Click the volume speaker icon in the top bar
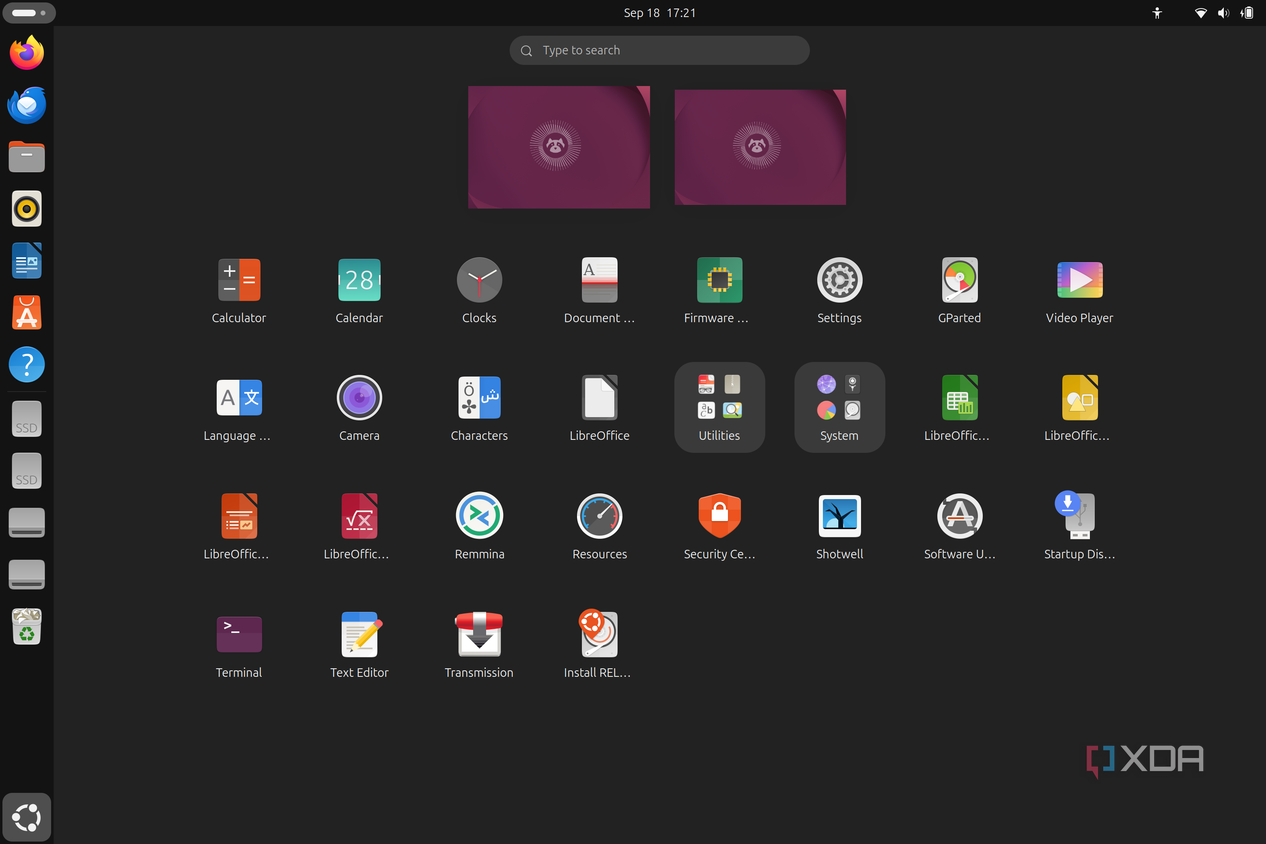Screen dimensions: 1266x844 [x=1224, y=13]
